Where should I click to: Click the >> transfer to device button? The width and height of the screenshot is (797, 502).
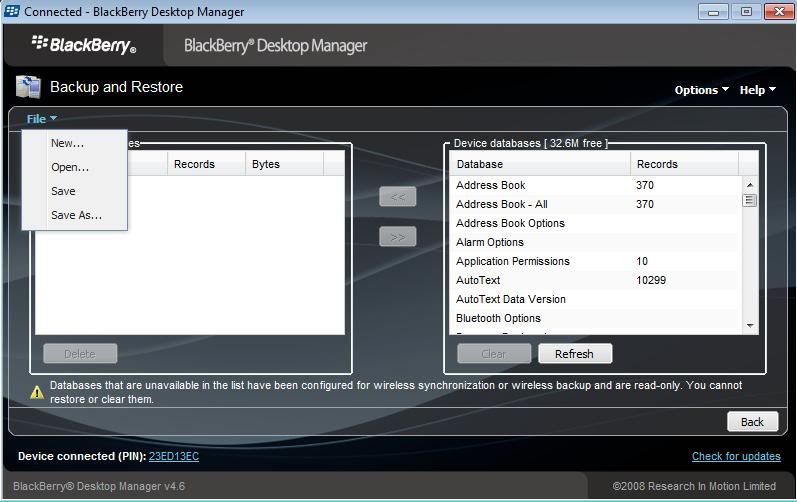(x=397, y=237)
